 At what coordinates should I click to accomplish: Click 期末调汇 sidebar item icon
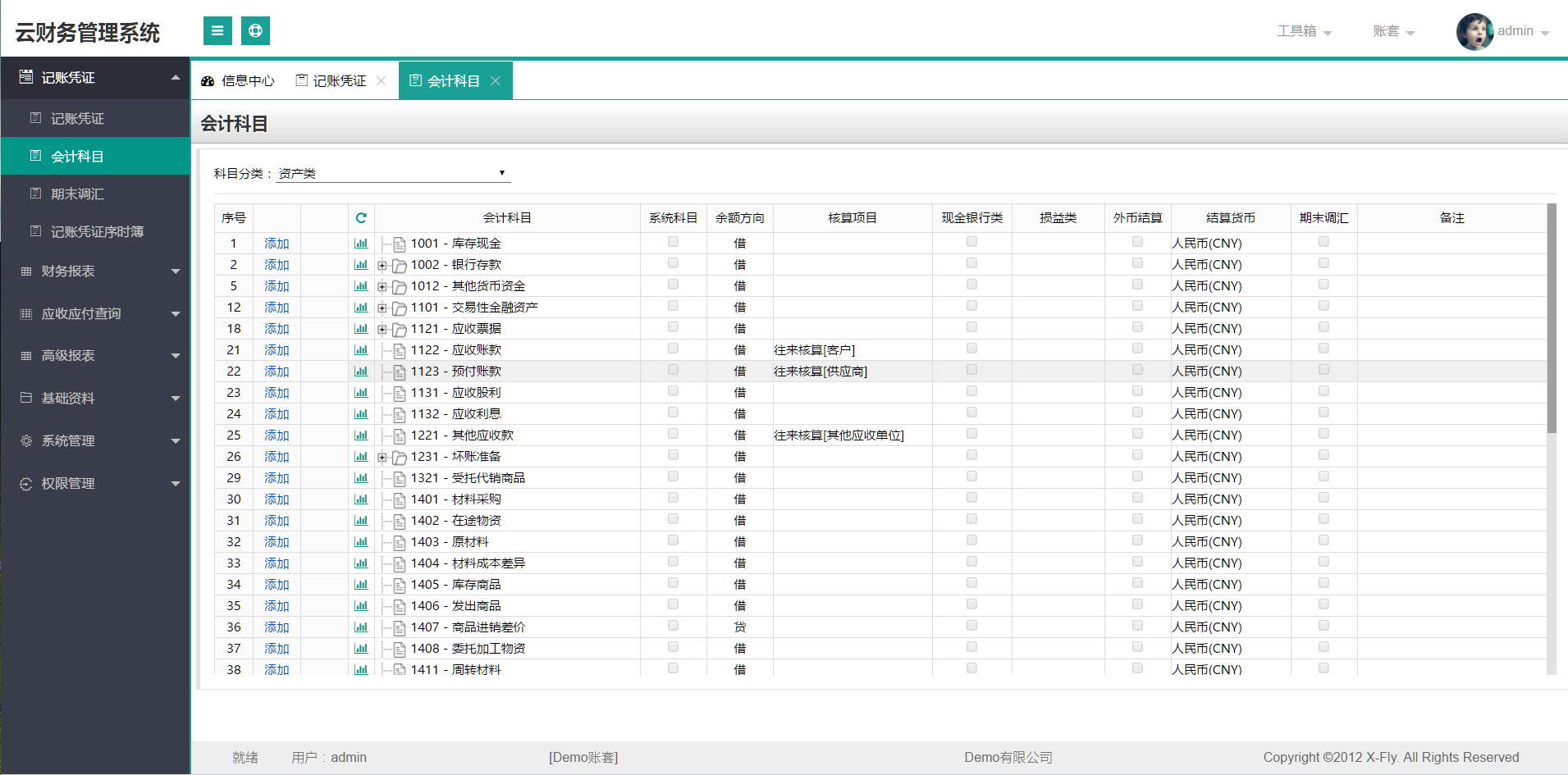point(35,194)
